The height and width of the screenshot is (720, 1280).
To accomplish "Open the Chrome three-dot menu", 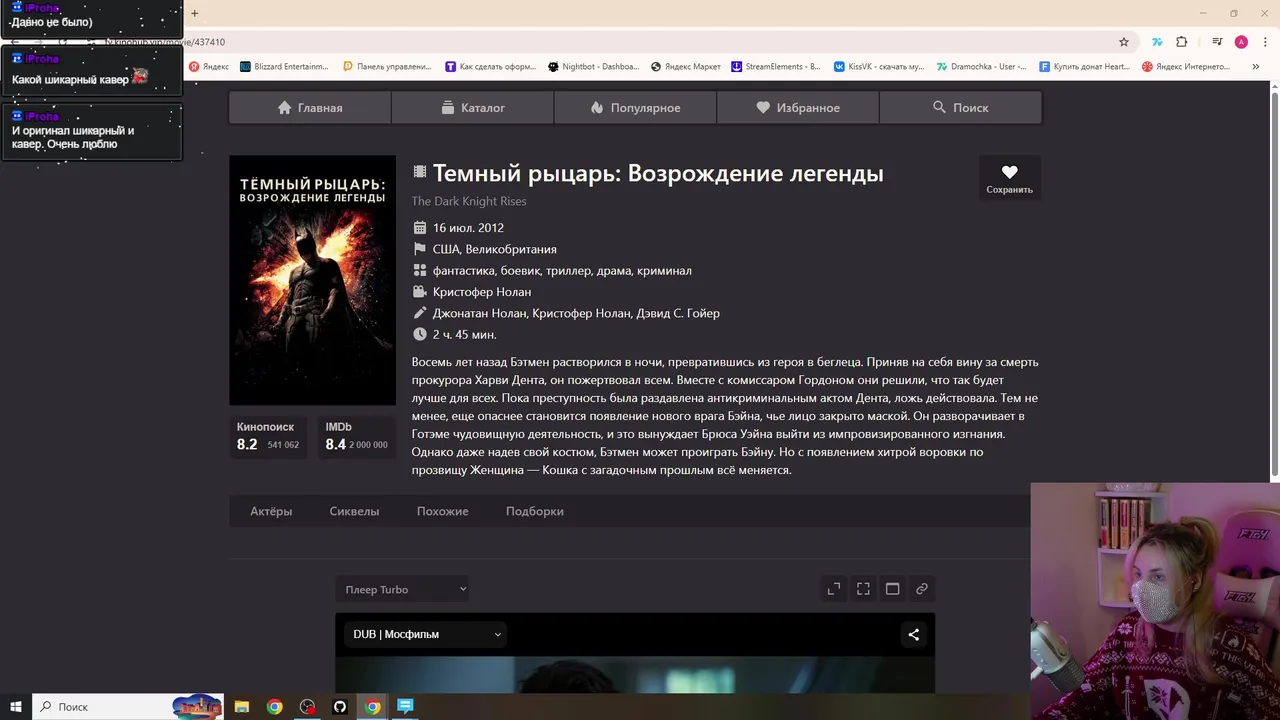I will click(x=1265, y=42).
